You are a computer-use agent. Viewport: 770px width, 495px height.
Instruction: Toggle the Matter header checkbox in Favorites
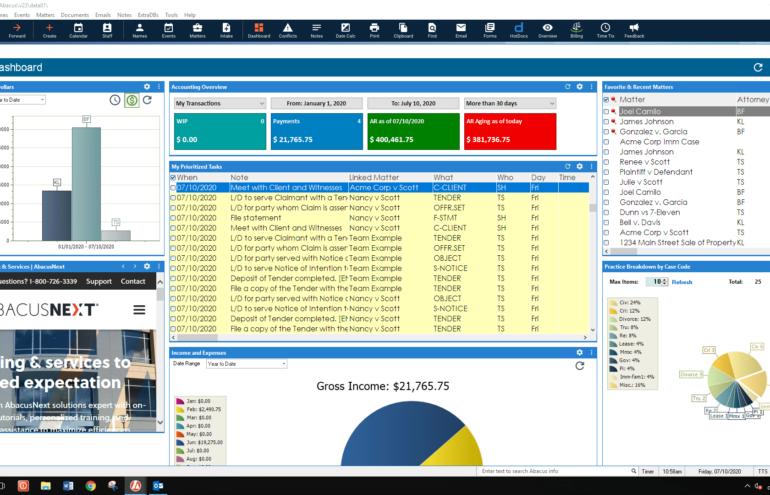pos(606,99)
